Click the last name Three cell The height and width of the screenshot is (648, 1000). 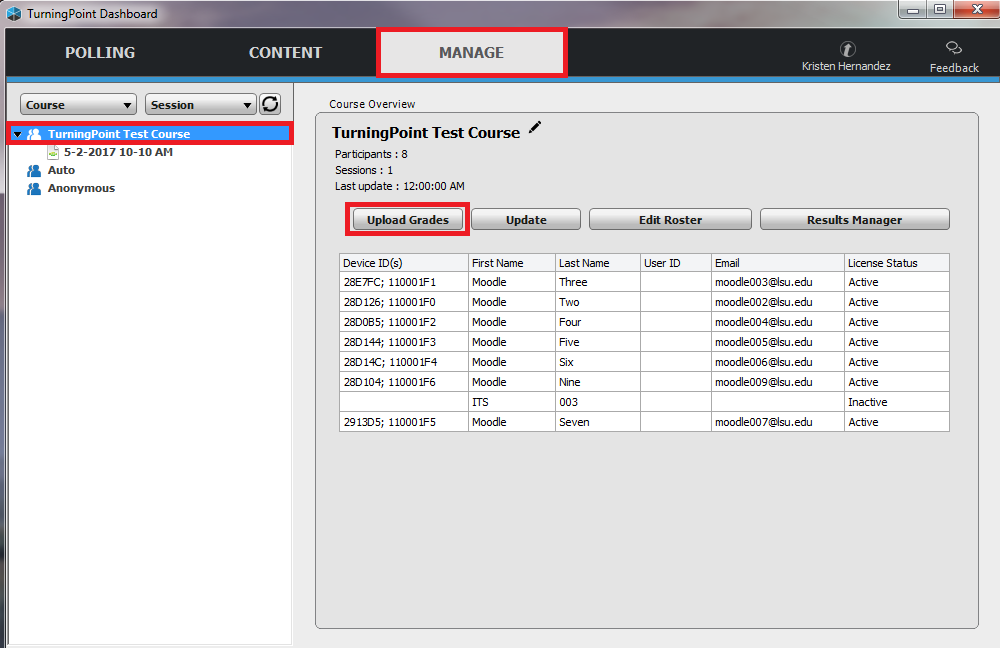[x=598, y=282]
